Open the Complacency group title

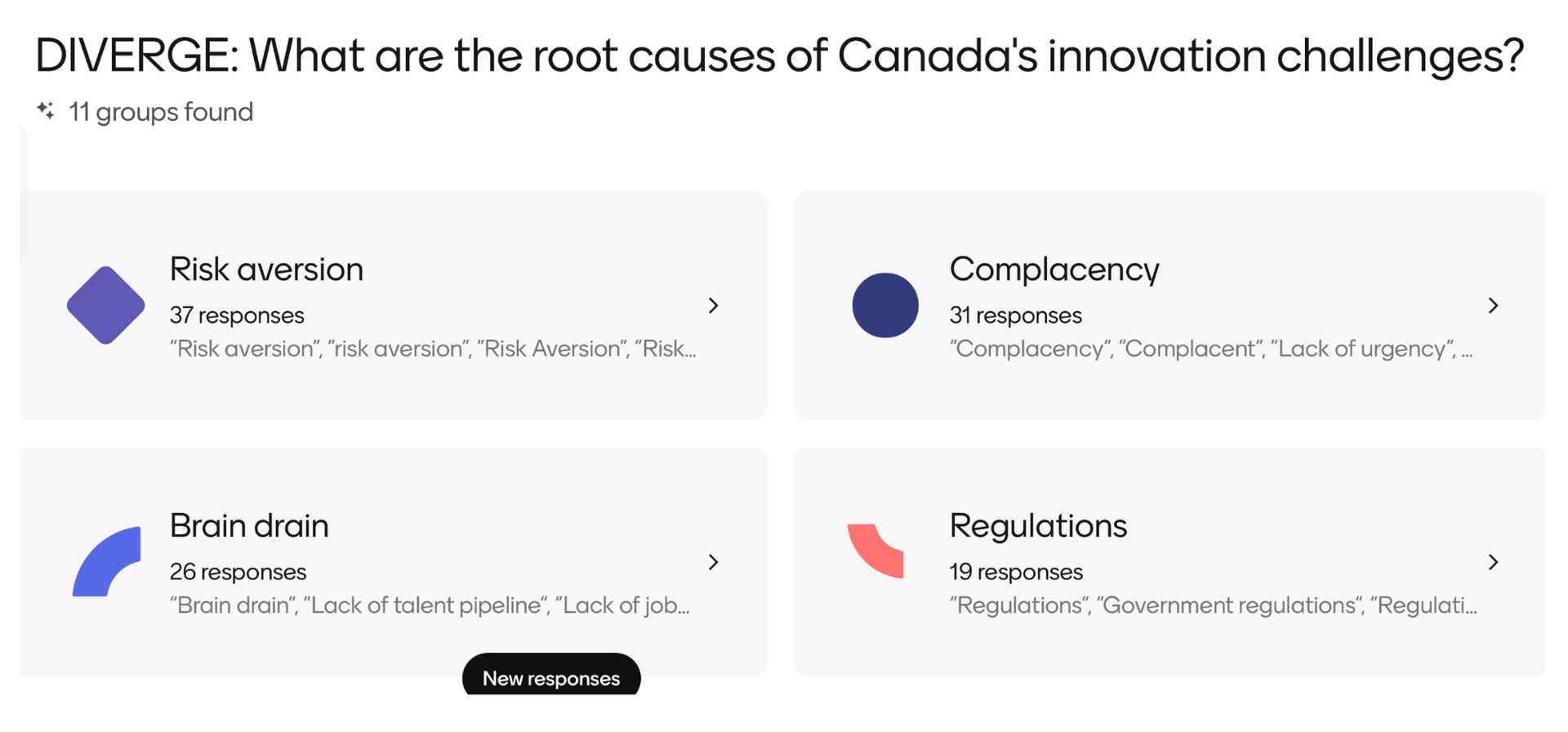[x=1054, y=270]
